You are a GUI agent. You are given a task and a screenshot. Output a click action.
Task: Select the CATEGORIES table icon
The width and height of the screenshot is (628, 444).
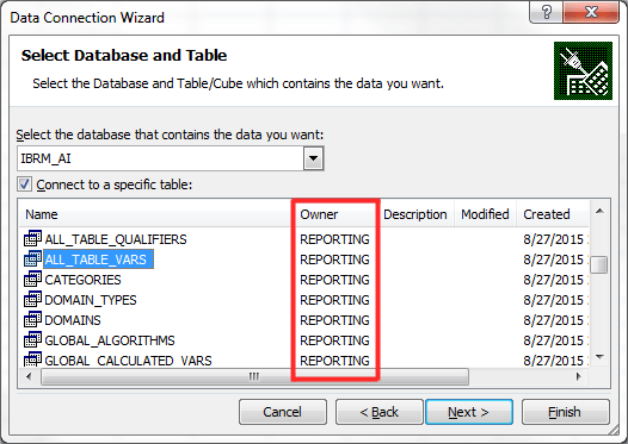tap(33, 279)
